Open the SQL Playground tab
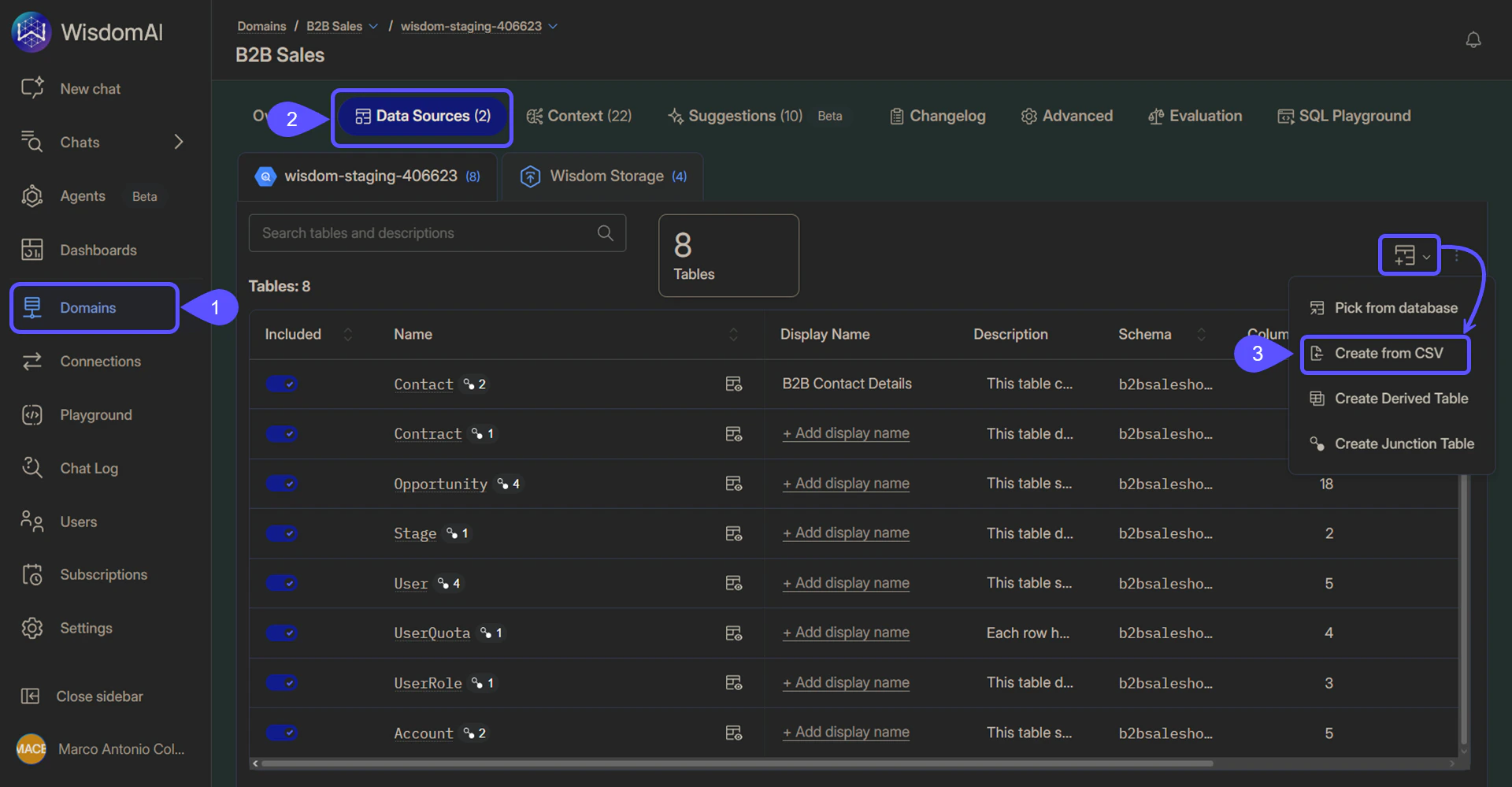This screenshot has height=787, width=1512. pos(1343,116)
